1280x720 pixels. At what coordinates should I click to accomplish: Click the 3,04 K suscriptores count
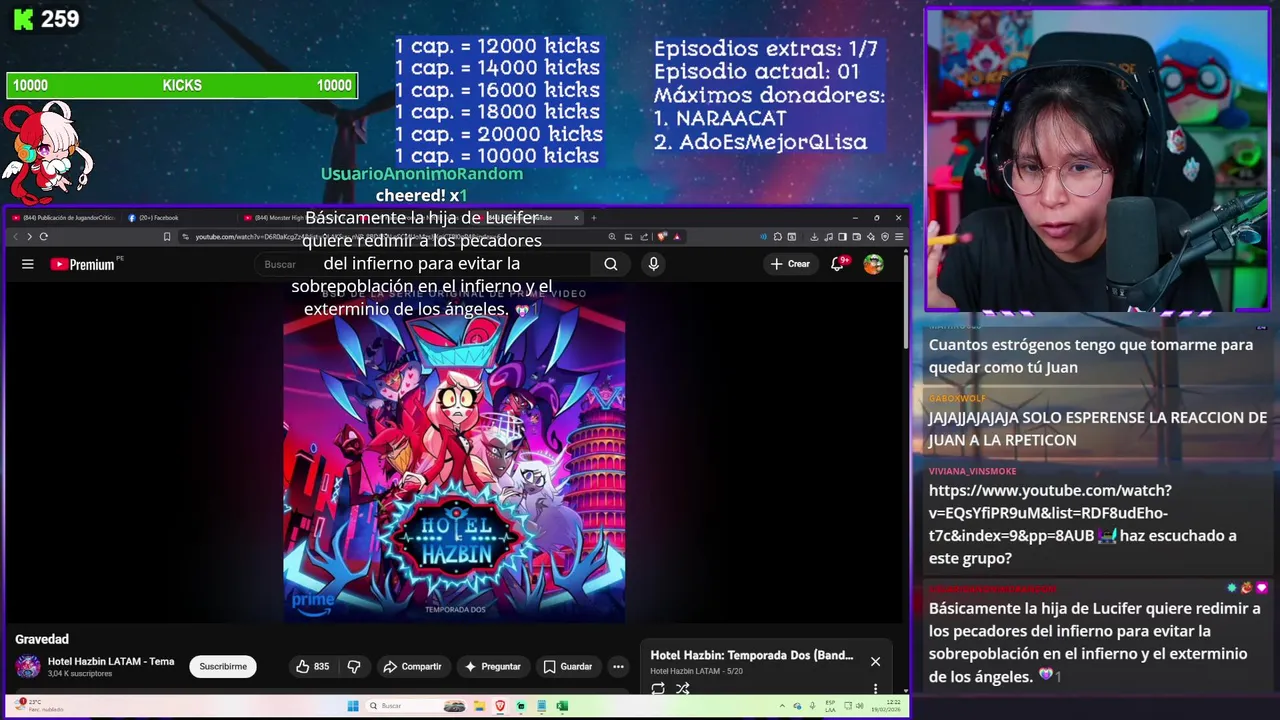click(80, 674)
